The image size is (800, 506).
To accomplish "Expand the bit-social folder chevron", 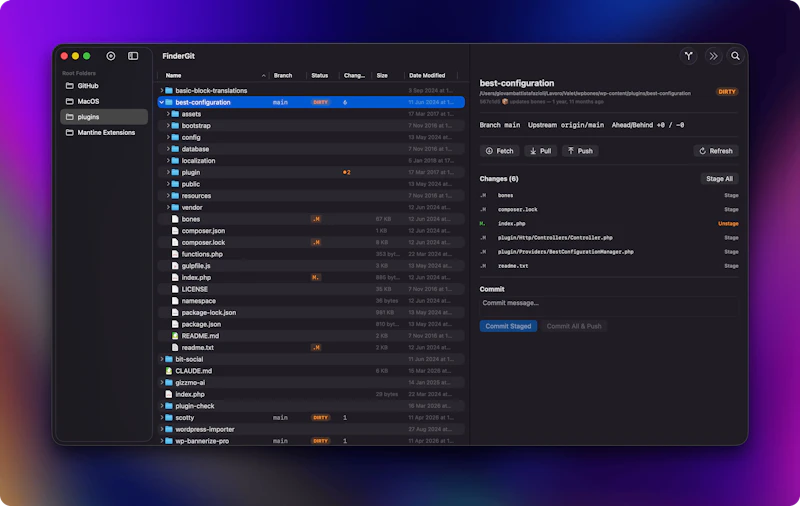I will point(162,359).
